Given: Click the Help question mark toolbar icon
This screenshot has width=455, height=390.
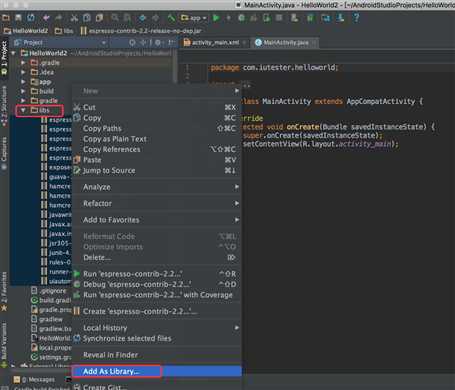Looking at the screenshot, I should coord(356,18).
